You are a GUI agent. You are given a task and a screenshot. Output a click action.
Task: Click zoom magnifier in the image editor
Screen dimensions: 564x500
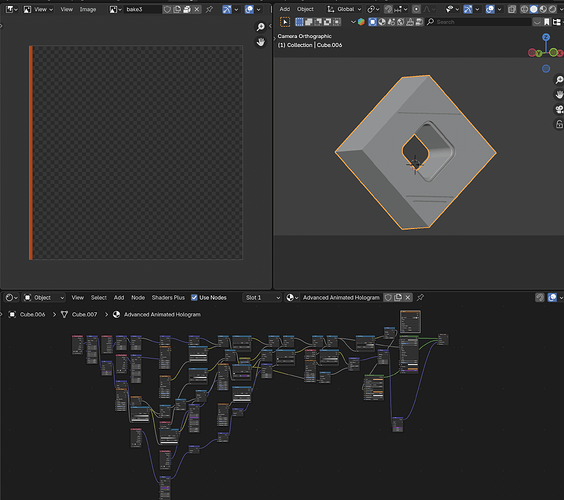260,27
